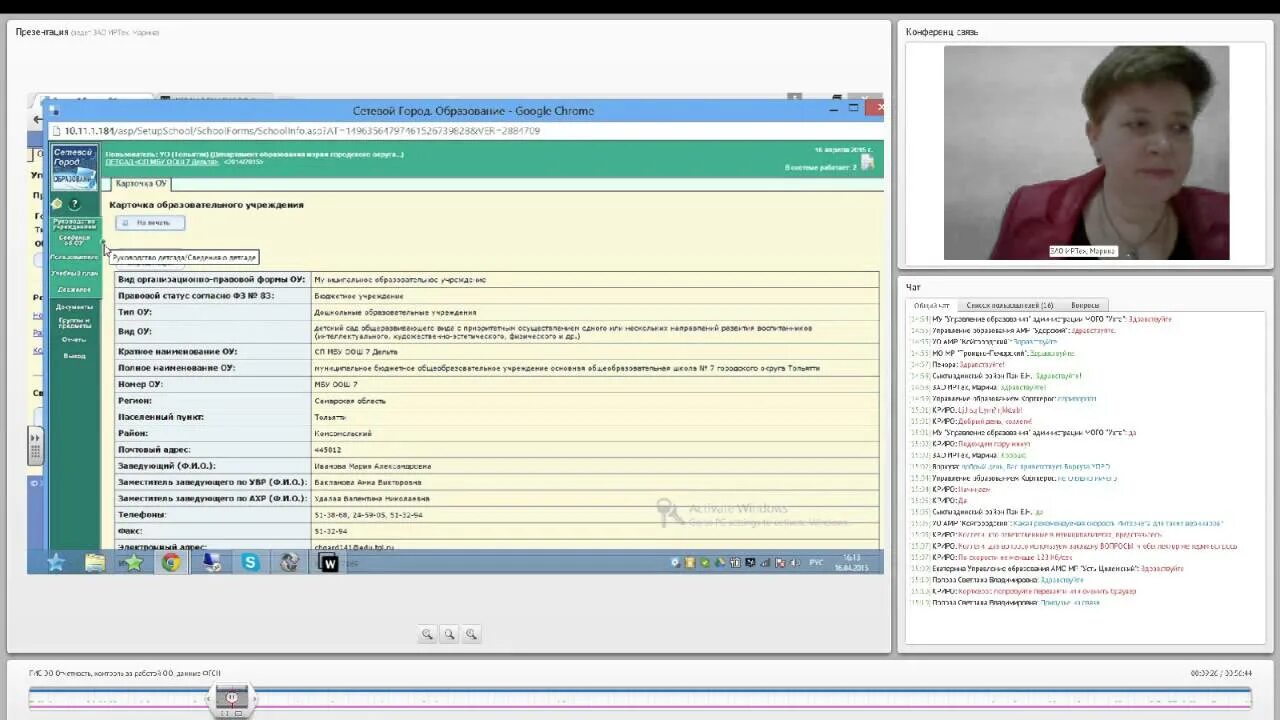Screen dimensions: 1280x720
Task: Click the middle magnifier zoom icon
Action: click(449, 634)
